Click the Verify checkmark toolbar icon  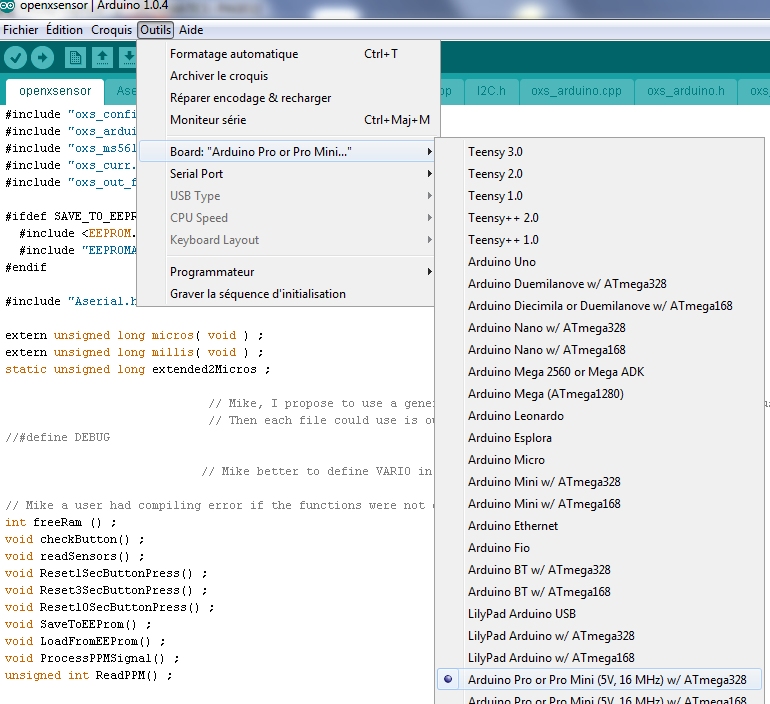click(x=16, y=57)
